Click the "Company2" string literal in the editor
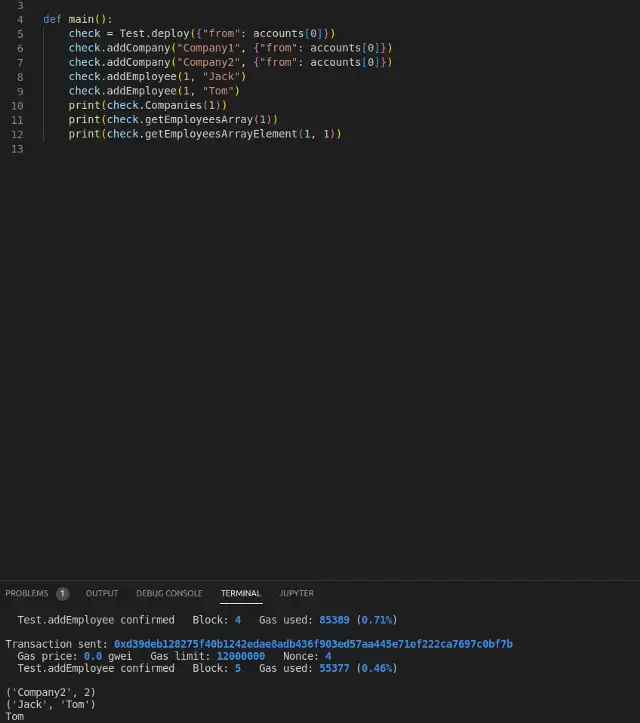640x723 pixels. 208,62
